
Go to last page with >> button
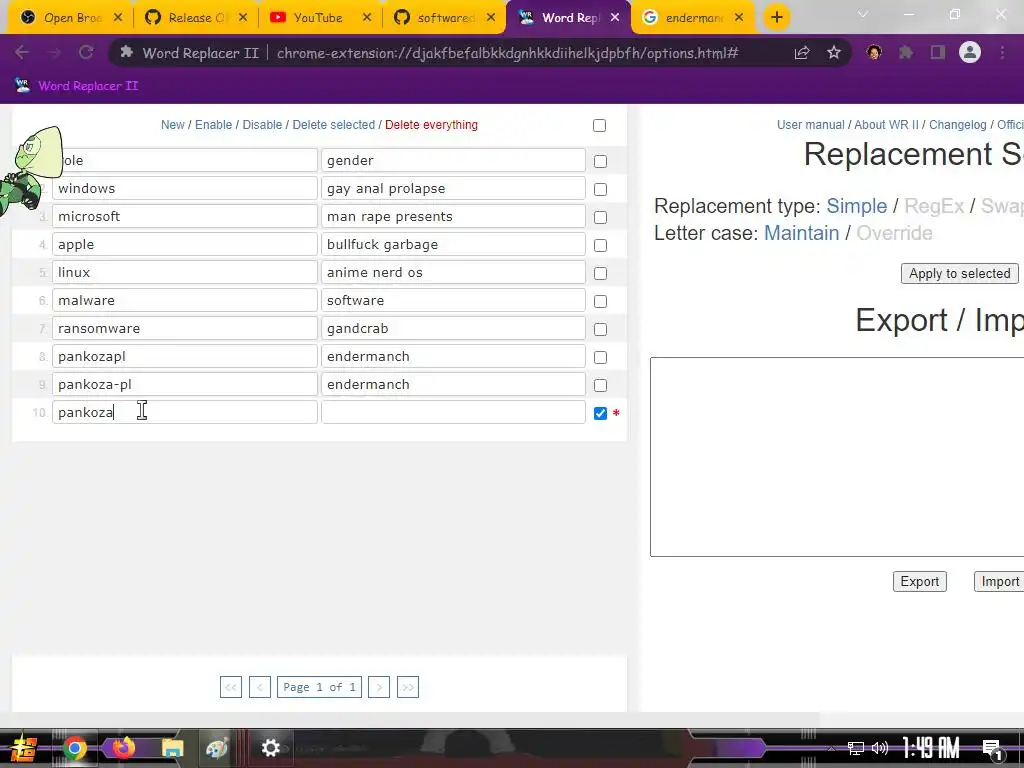click(408, 687)
